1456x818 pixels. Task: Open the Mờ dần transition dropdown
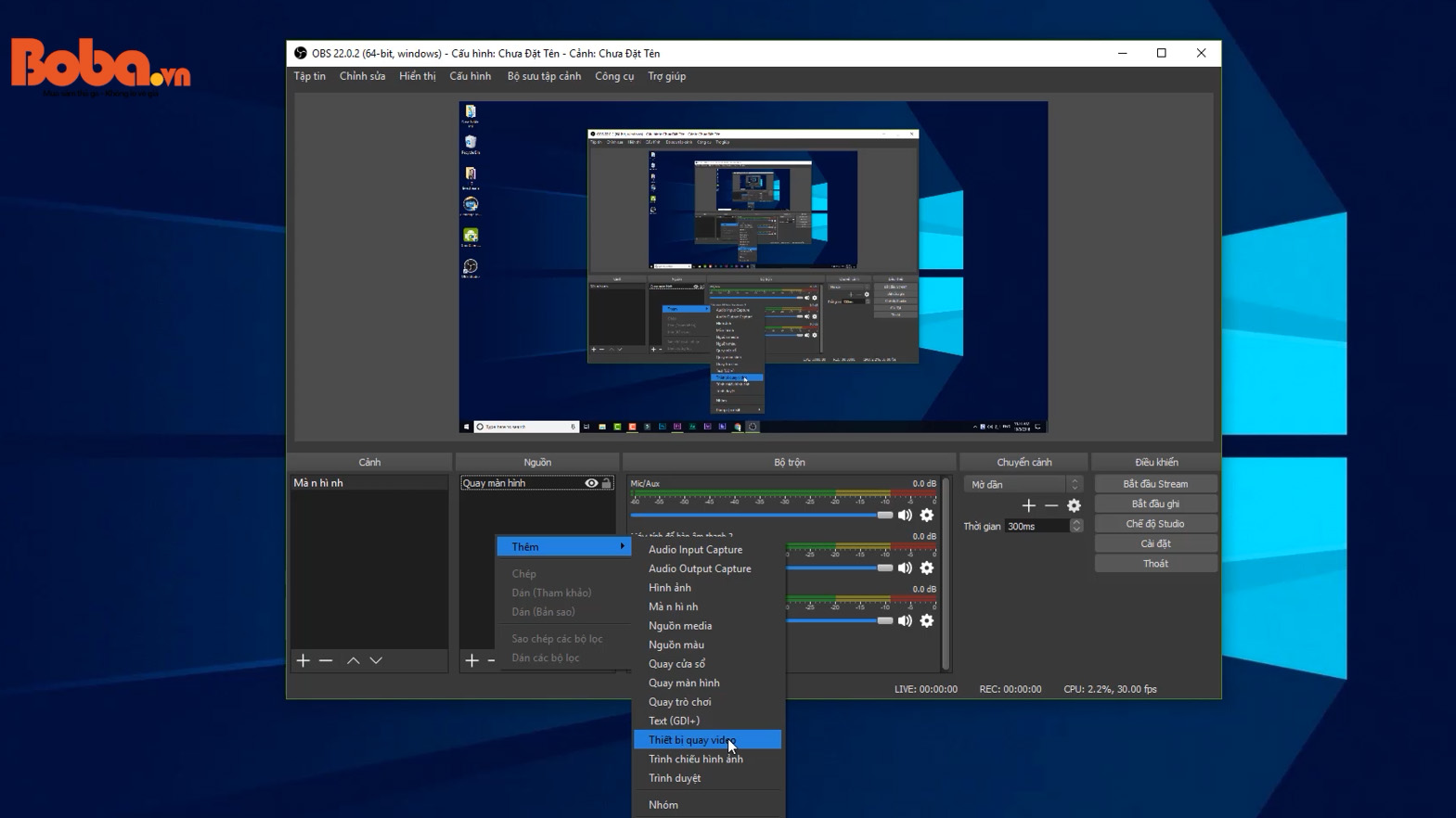tap(1024, 484)
